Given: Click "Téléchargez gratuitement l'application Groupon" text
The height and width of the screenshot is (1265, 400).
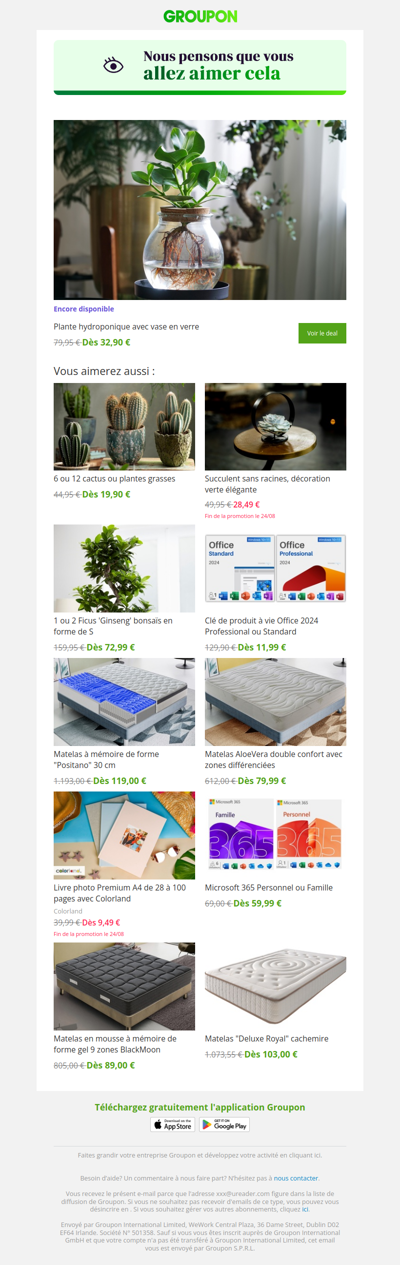Looking at the screenshot, I should tap(200, 1107).
